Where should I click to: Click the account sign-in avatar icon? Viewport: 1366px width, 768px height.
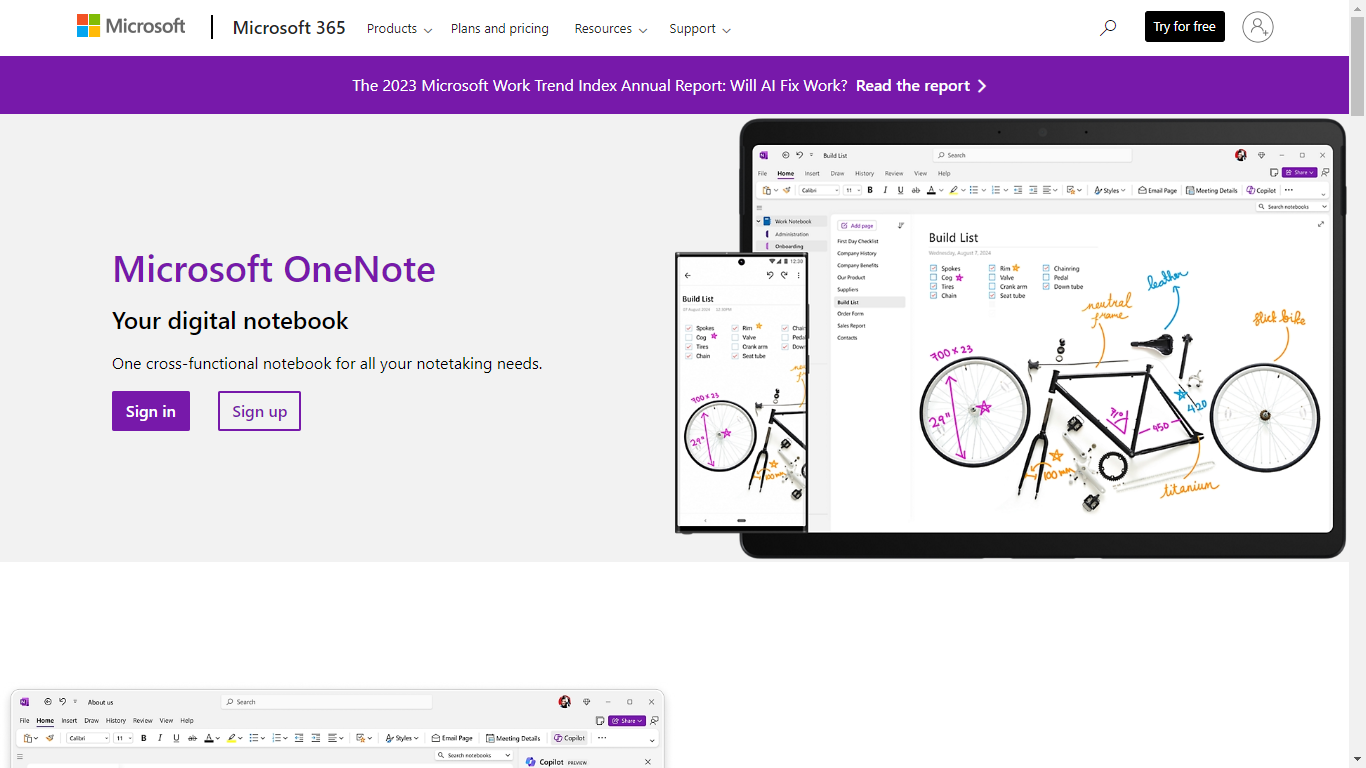1257,27
